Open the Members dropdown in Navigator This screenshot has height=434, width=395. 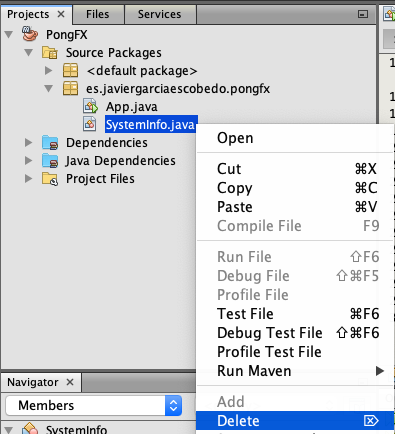[x=94, y=405]
